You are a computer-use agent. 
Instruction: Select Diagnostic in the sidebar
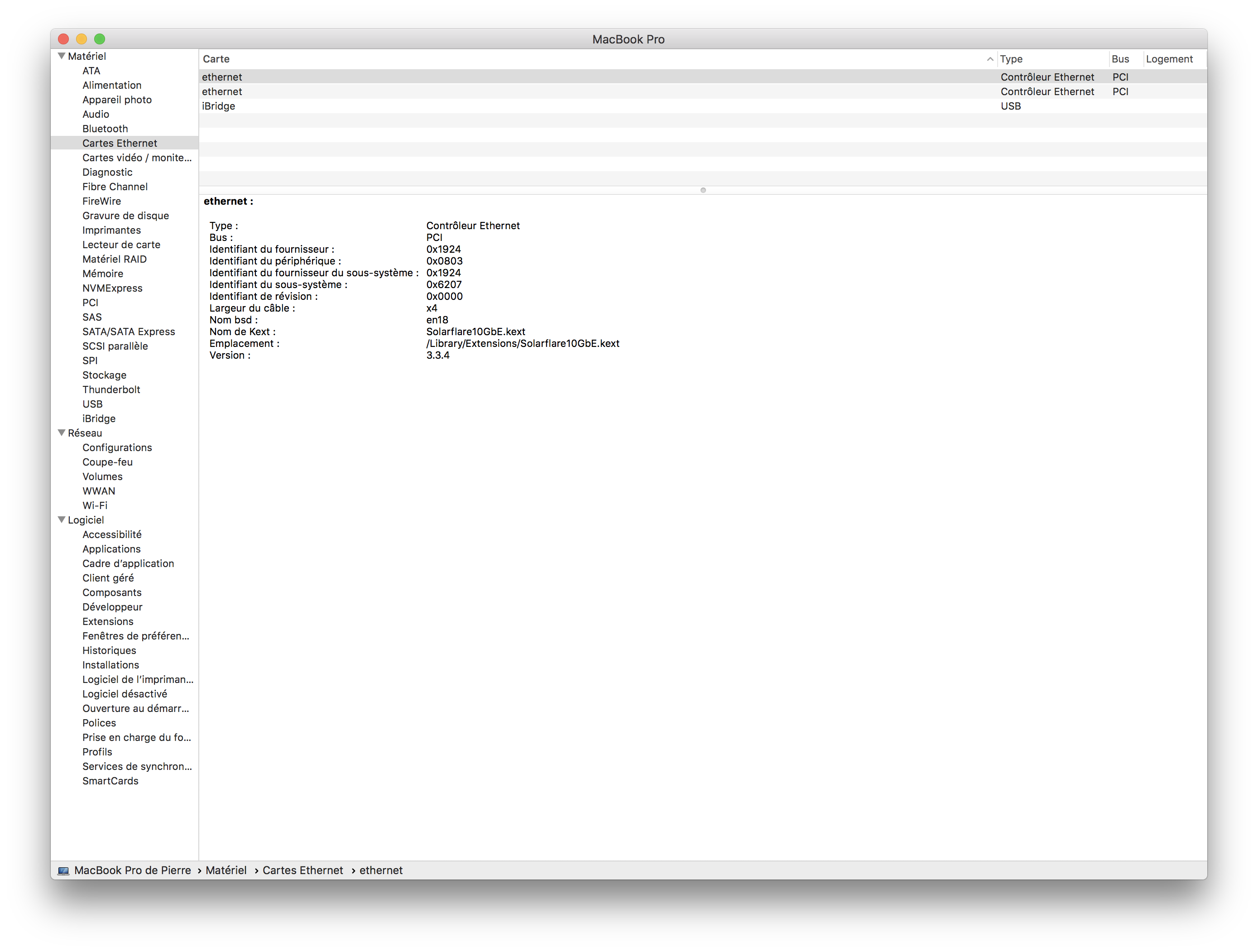pyautogui.click(x=107, y=172)
